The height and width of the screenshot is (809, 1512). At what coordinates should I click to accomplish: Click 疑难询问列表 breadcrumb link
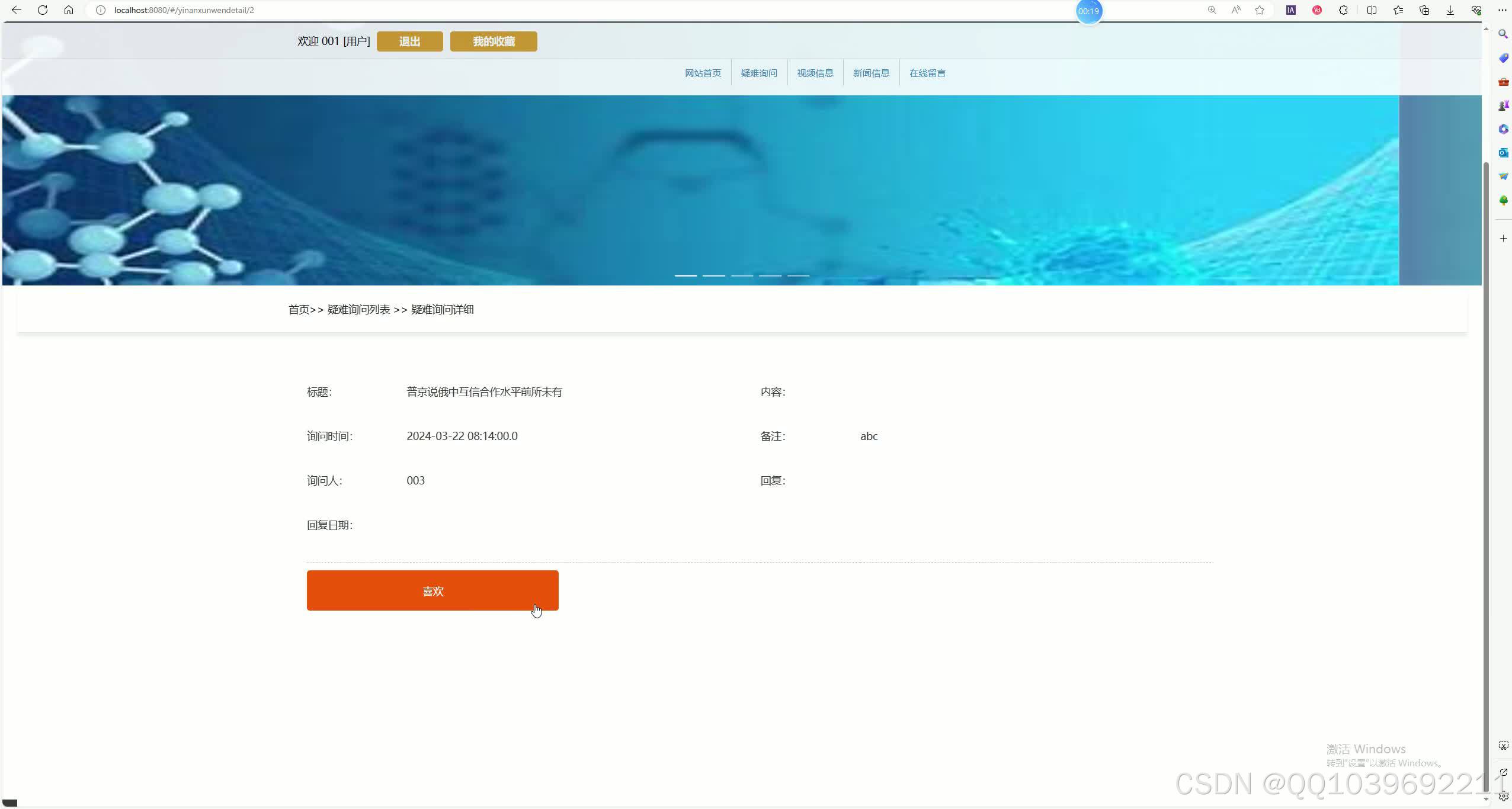pyautogui.click(x=358, y=309)
